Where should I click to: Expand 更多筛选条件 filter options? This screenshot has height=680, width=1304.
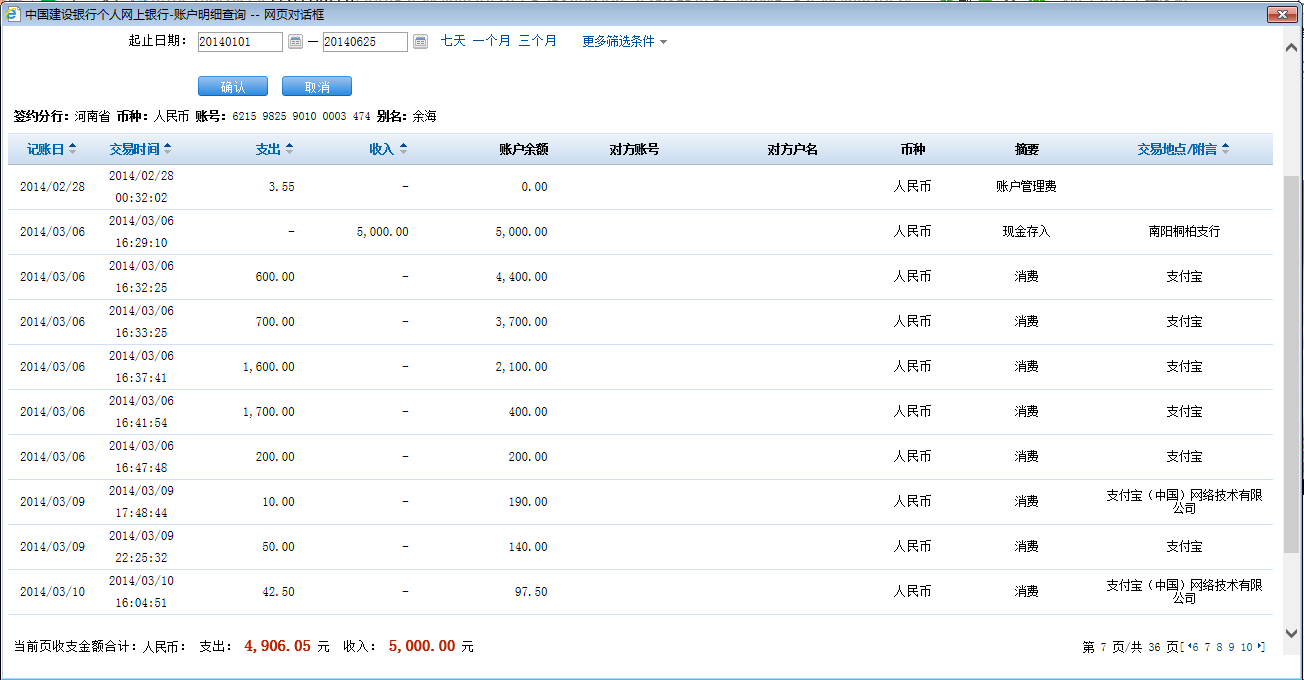(624, 42)
